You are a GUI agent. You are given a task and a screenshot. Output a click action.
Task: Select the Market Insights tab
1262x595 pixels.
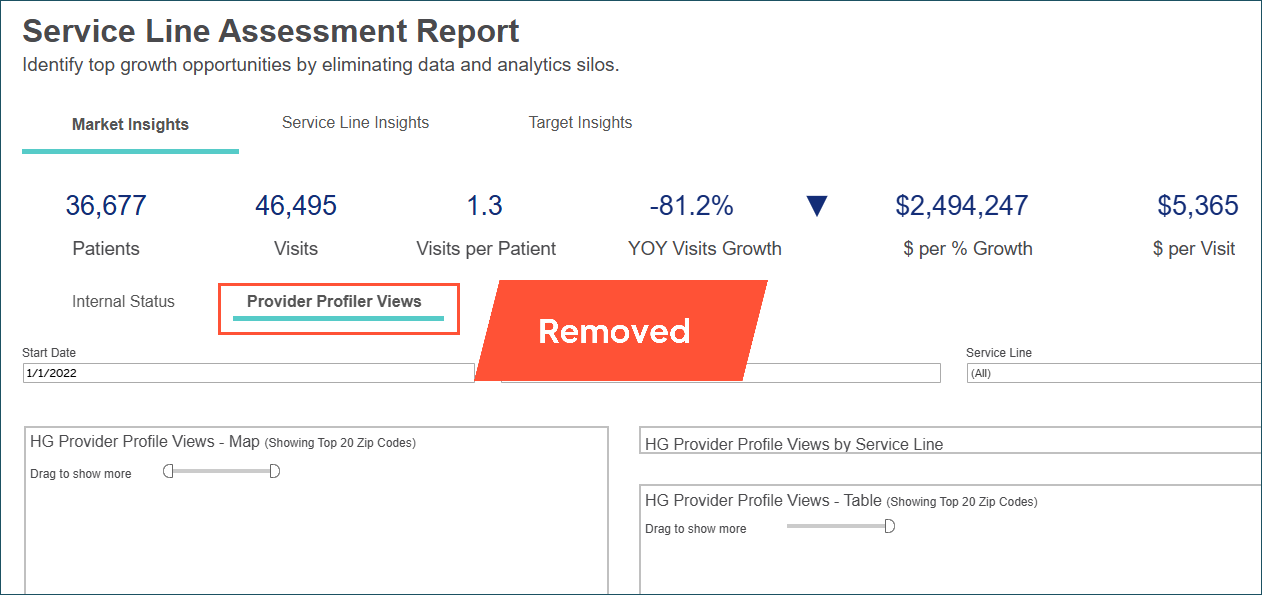pos(129,124)
